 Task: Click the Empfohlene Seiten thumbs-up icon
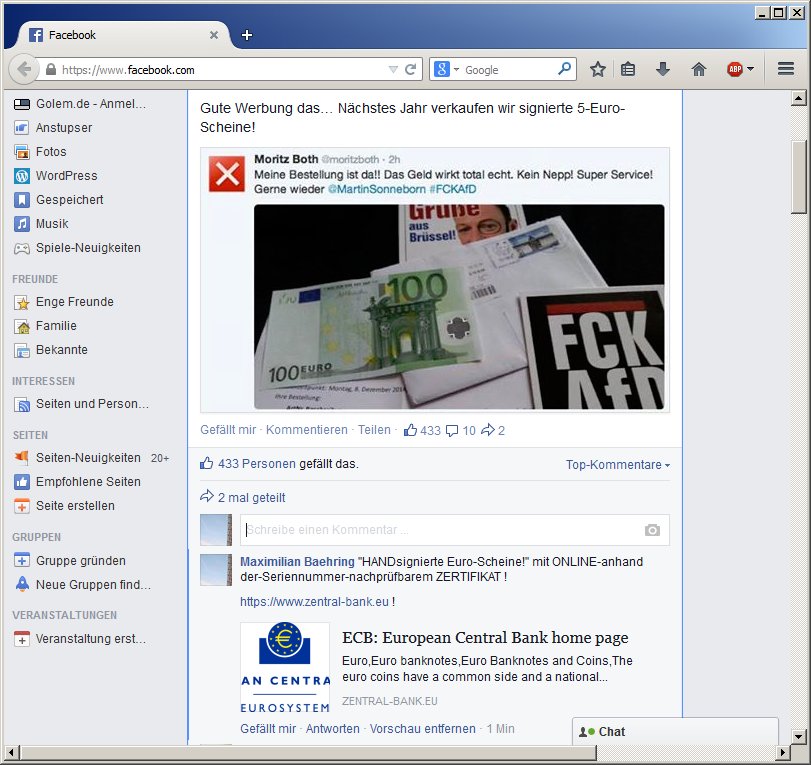pos(22,482)
